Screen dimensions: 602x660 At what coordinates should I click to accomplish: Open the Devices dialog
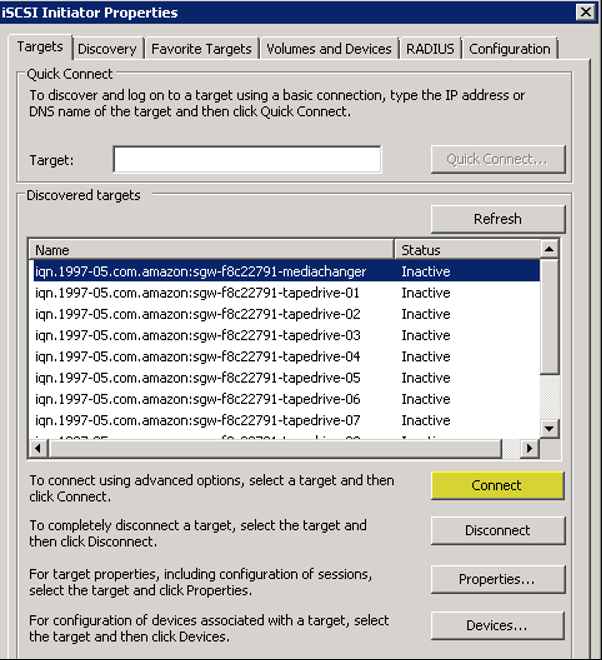[x=498, y=625]
